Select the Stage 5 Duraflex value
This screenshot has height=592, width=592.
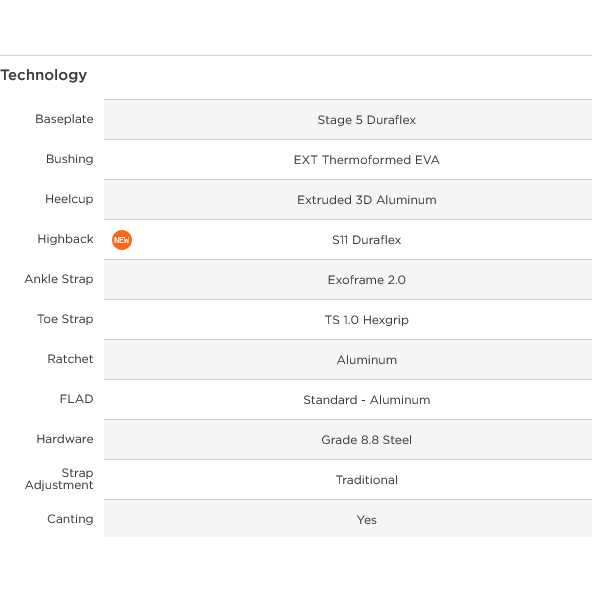pos(367,120)
